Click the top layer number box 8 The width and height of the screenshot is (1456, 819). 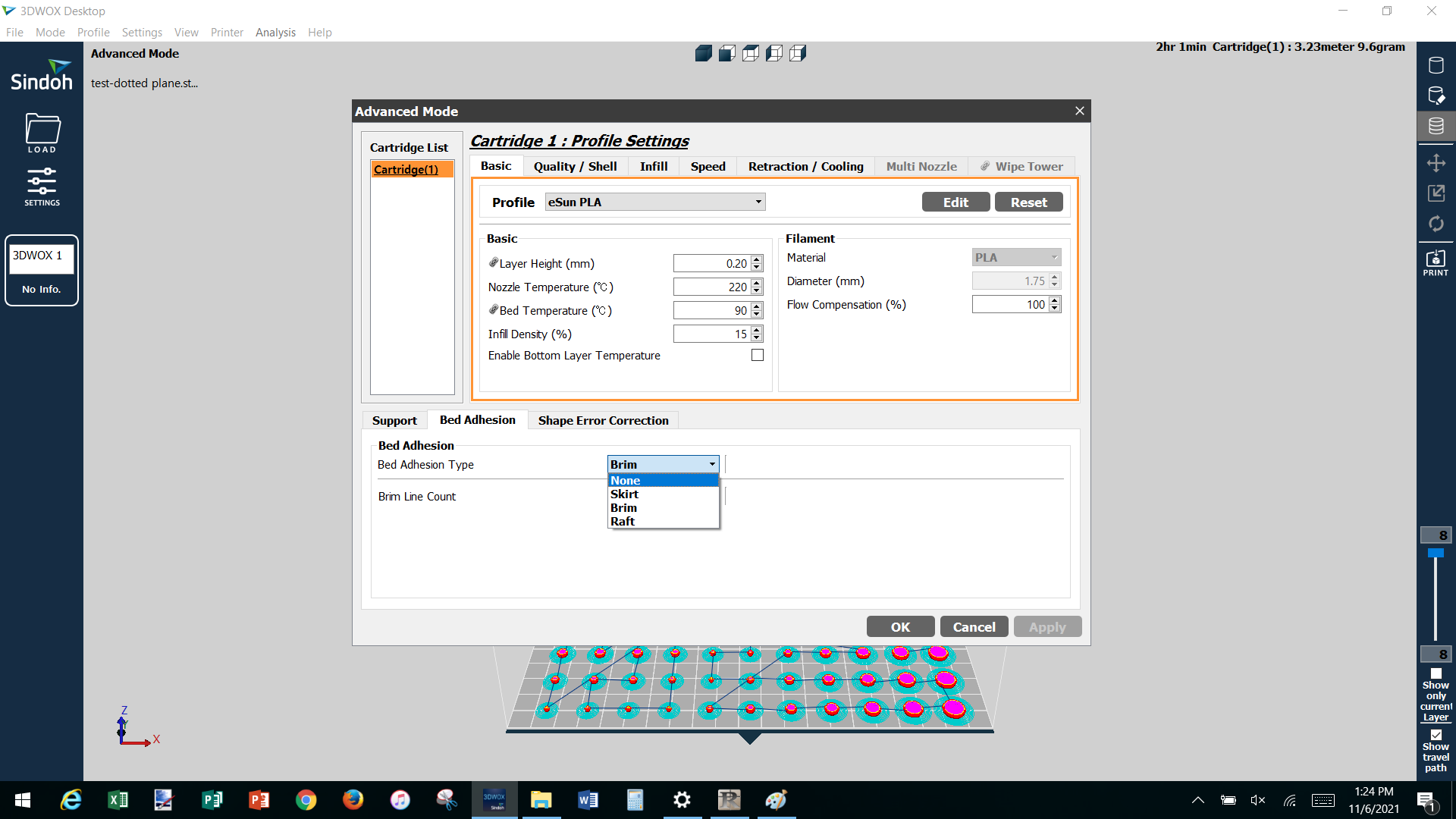coord(1436,535)
